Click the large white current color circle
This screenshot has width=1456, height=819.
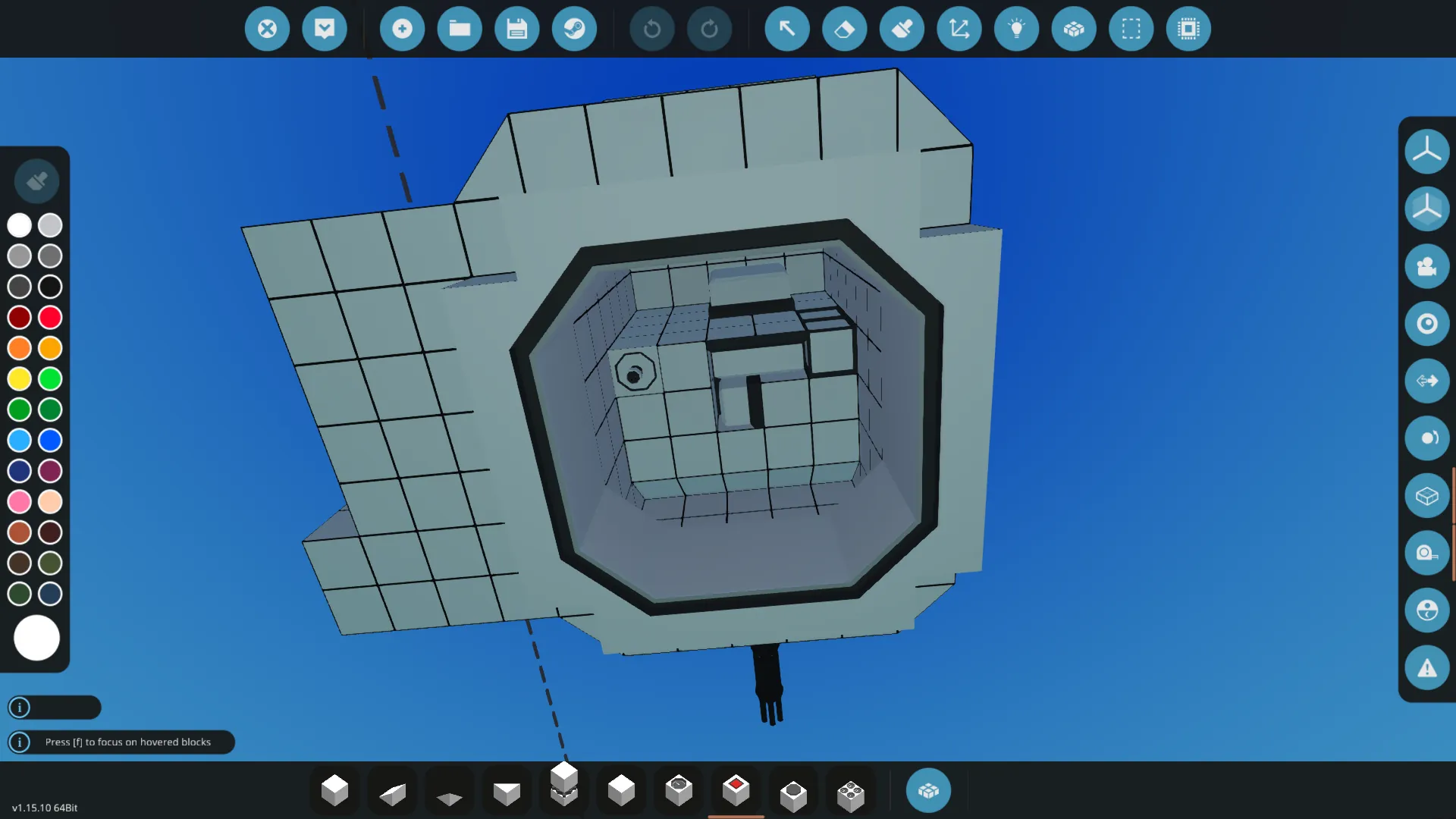coord(36,638)
